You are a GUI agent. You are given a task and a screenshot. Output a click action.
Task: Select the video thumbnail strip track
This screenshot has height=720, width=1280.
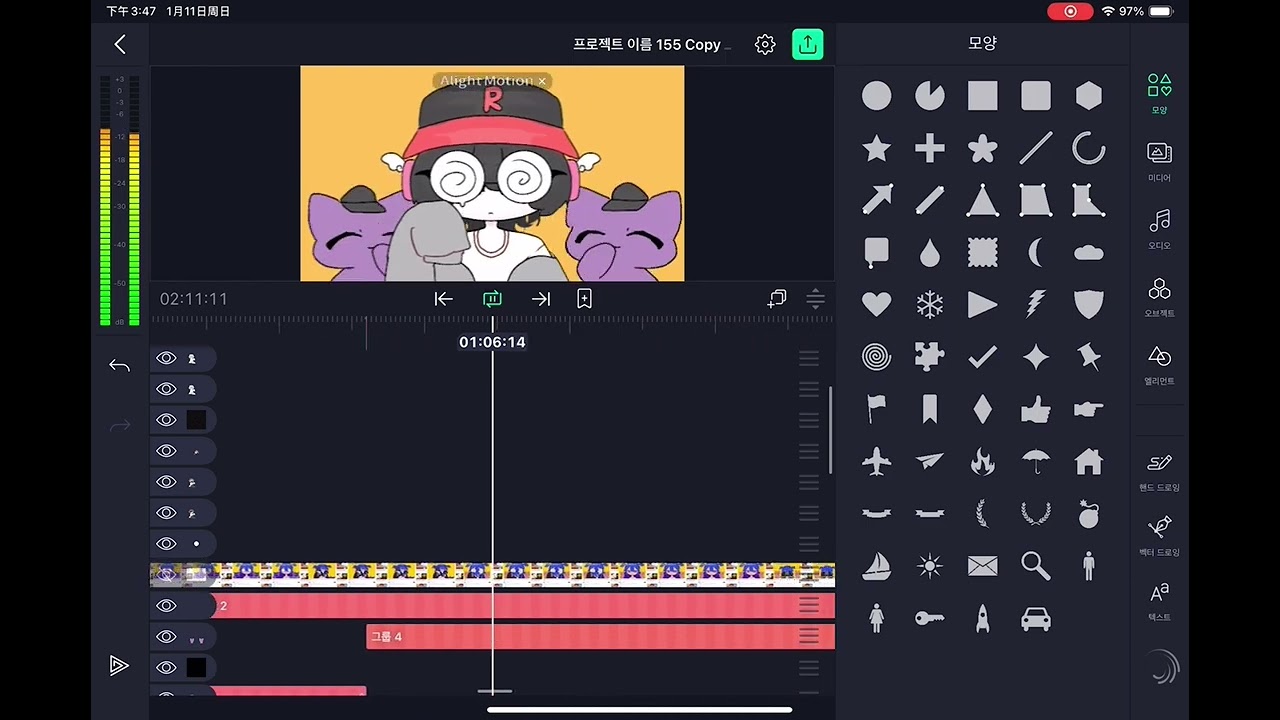[x=492, y=574]
